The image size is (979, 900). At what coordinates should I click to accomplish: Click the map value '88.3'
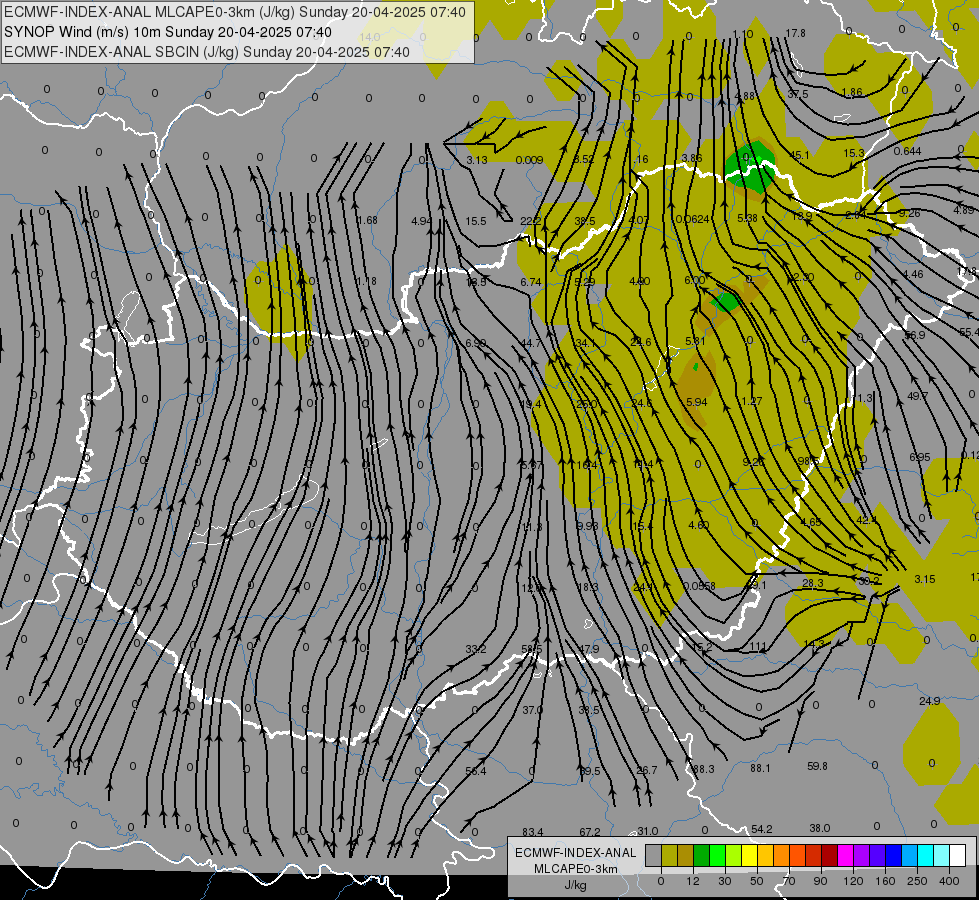point(703,769)
